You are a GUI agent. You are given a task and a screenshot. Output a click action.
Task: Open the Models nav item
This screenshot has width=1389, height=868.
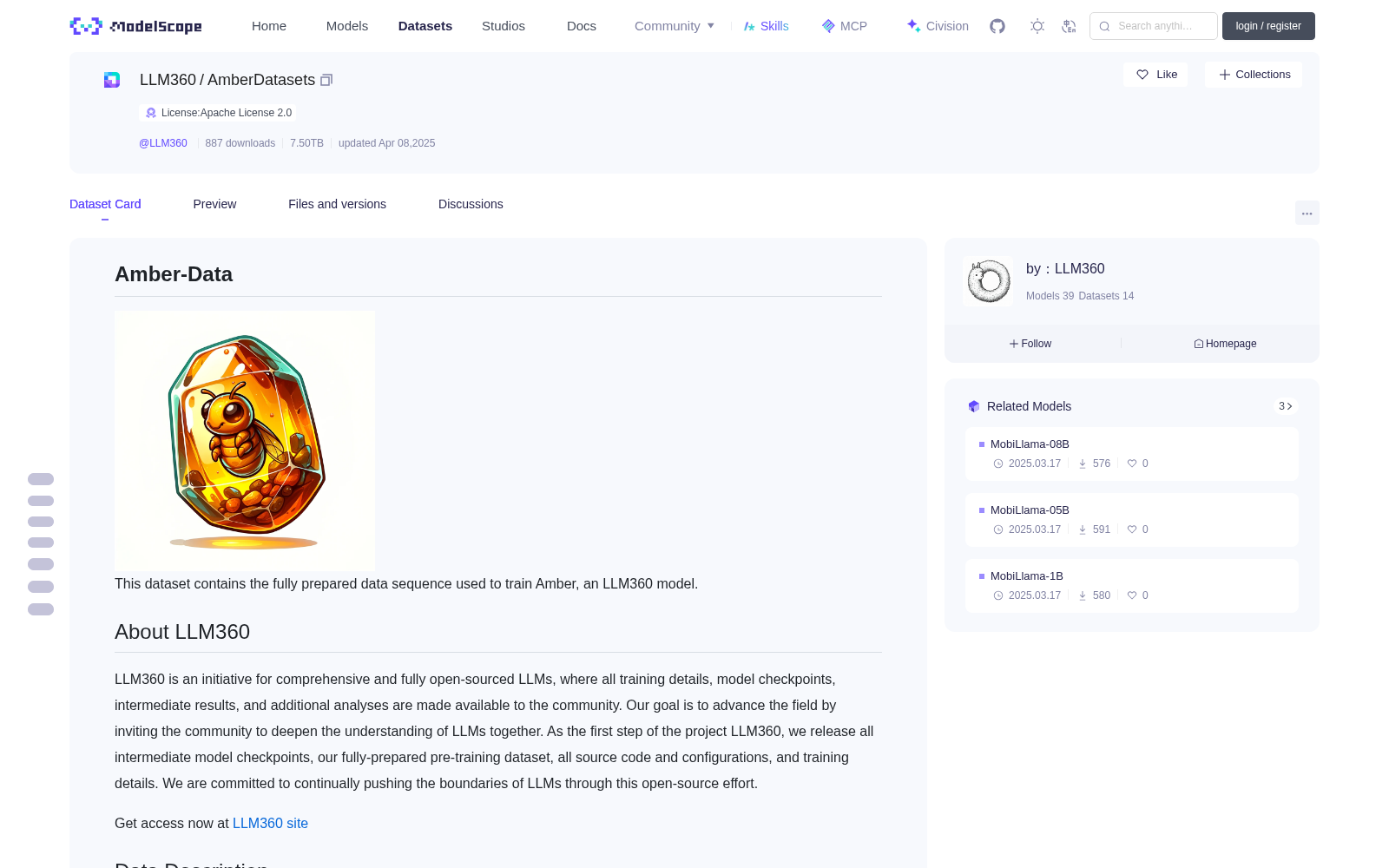347,26
